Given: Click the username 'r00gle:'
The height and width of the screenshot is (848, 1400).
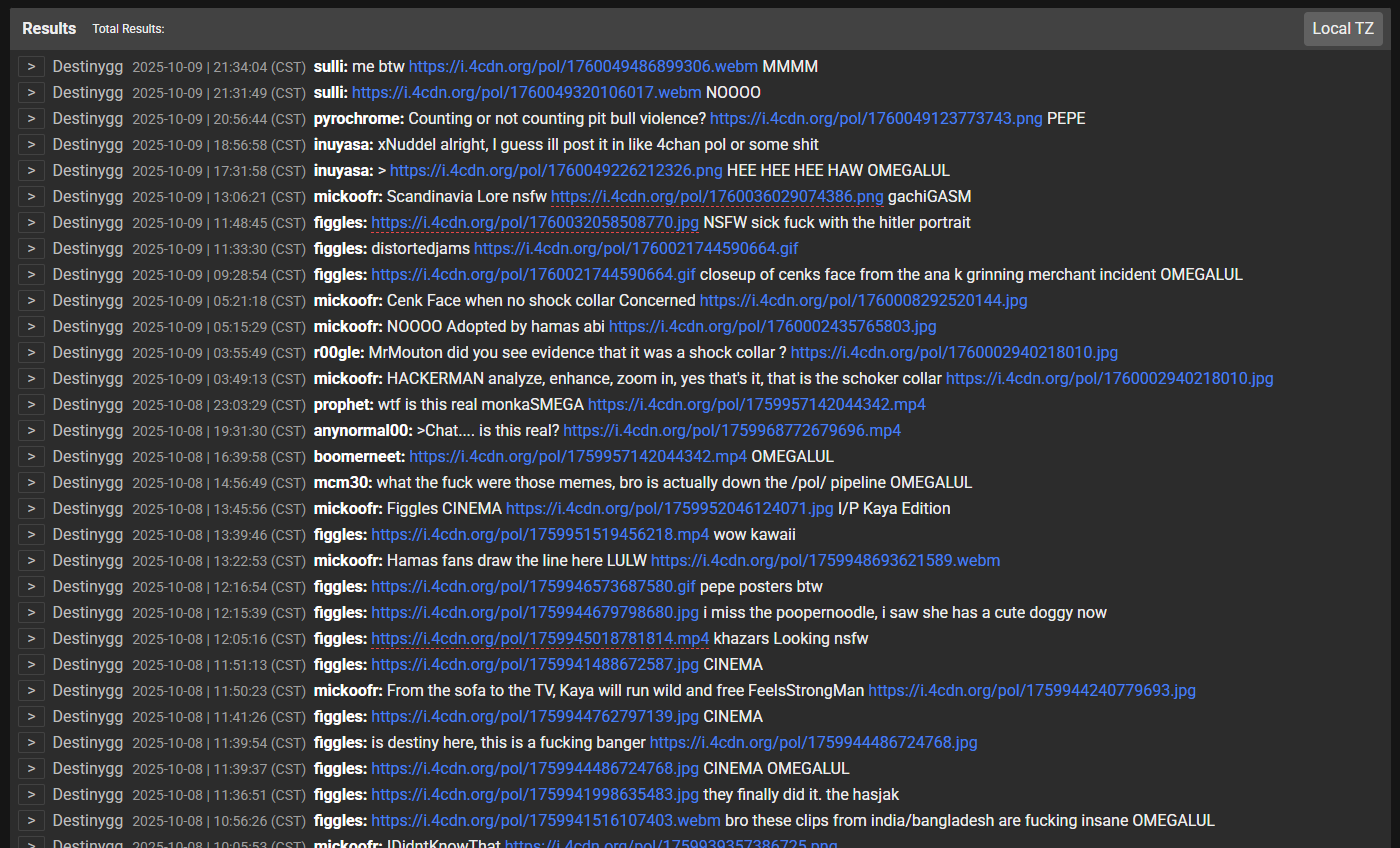Looking at the screenshot, I should 339,352.
